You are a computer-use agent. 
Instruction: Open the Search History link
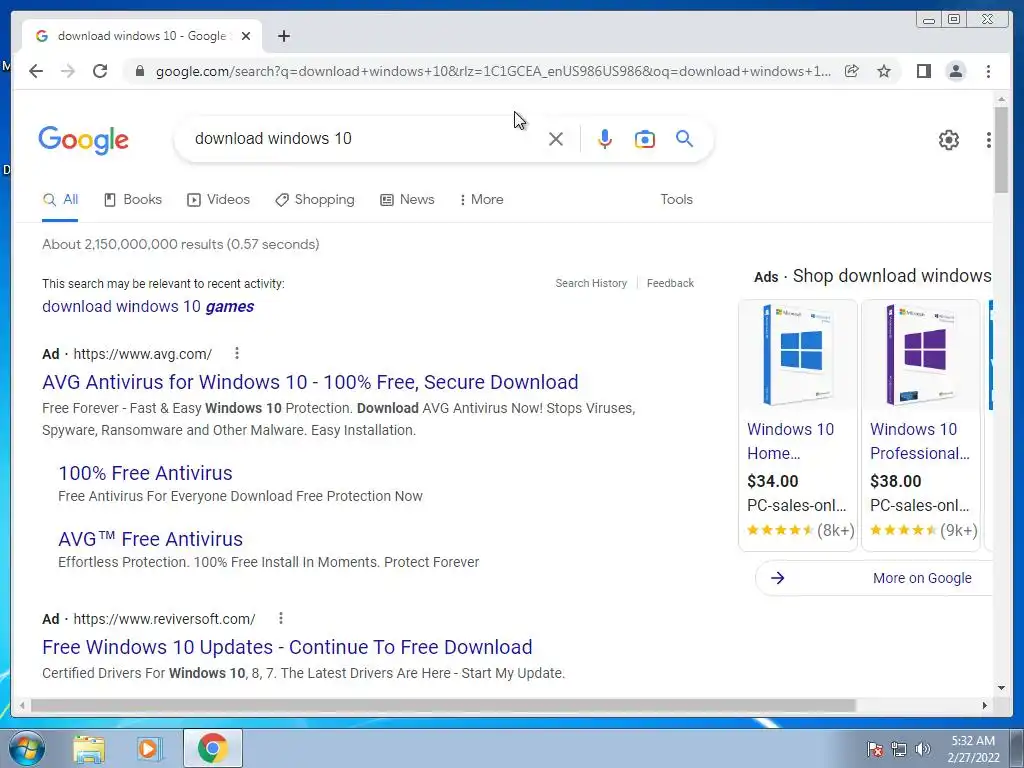591,283
